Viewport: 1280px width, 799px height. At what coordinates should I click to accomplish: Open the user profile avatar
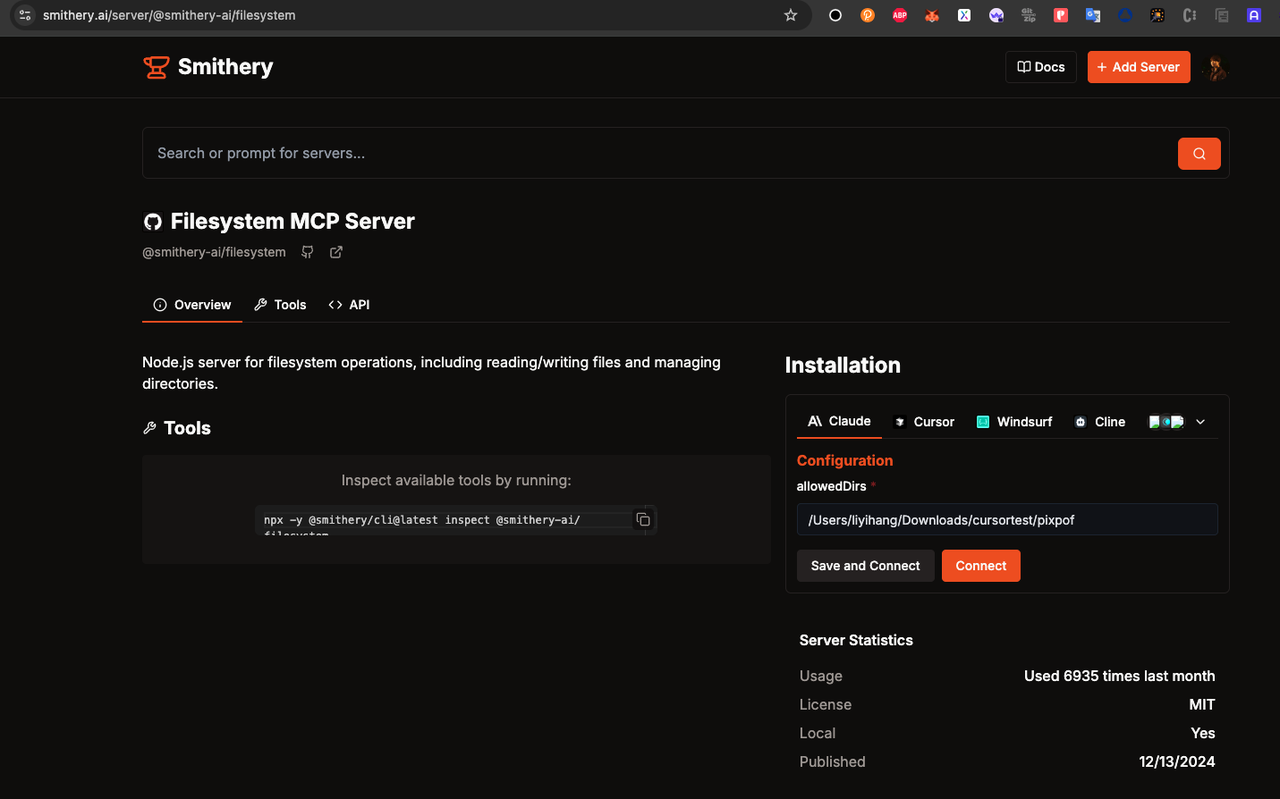click(1215, 67)
